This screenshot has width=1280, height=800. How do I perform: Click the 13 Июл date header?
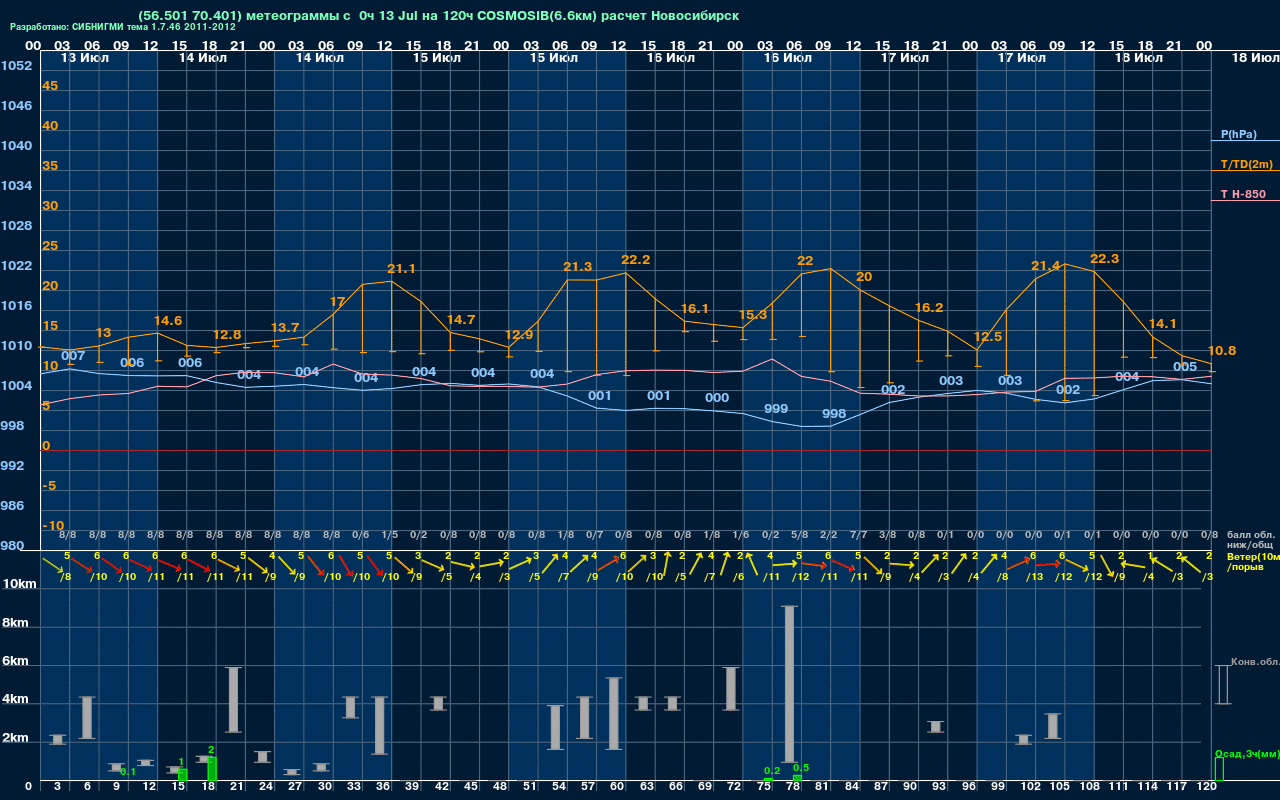(x=86, y=58)
